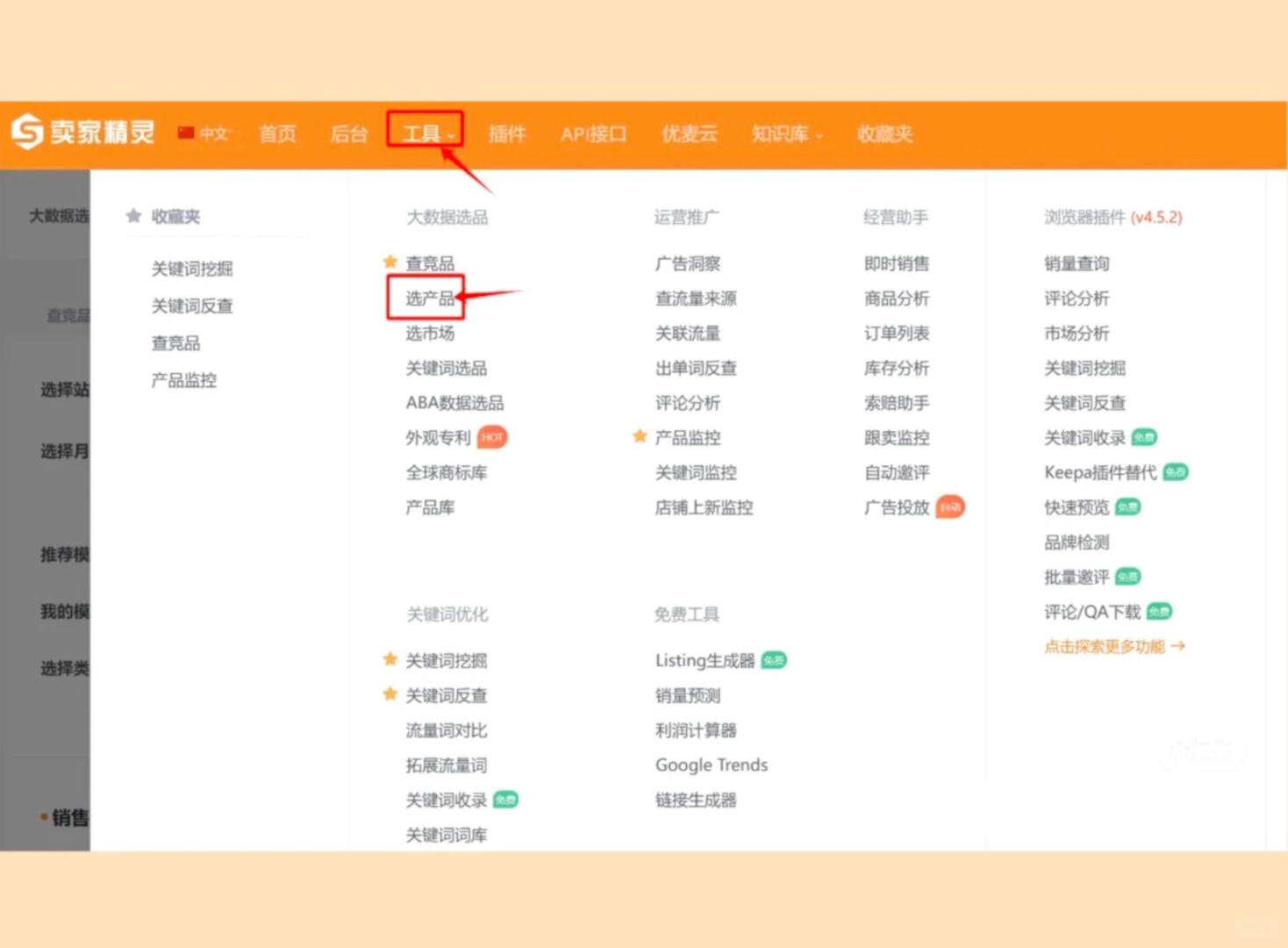
Task: Go to the 首页 nav item
Action: tap(278, 133)
